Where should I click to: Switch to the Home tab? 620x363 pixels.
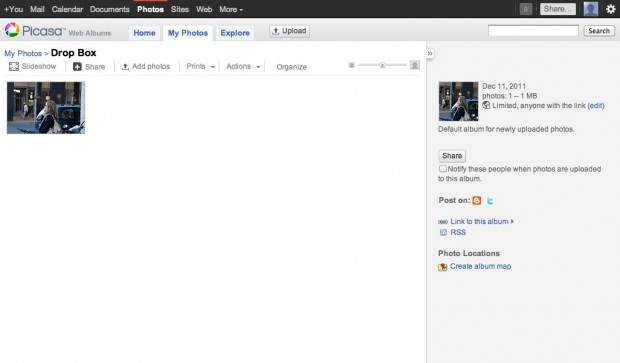point(144,33)
